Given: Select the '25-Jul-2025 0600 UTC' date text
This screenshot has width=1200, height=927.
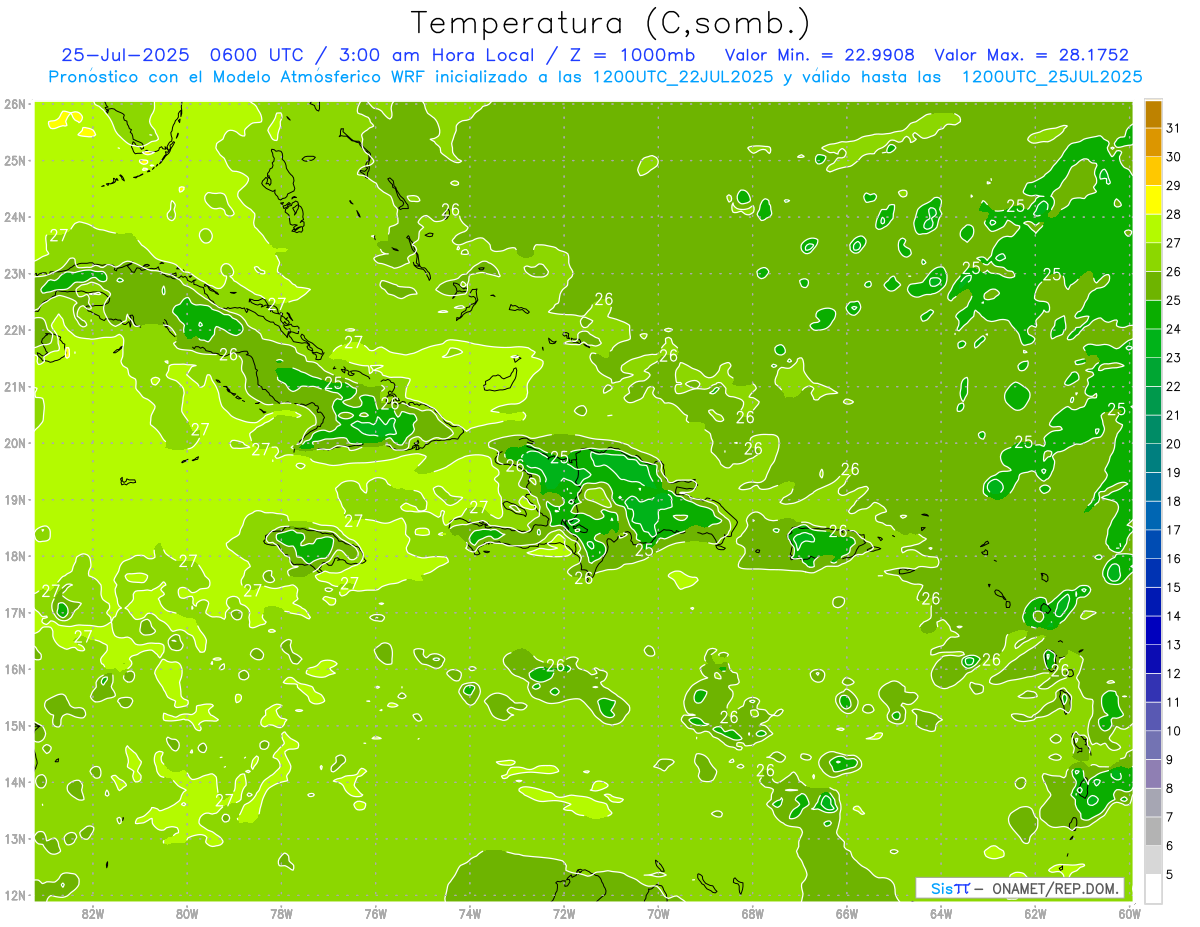Looking at the screenshot, I should point(185,55).
